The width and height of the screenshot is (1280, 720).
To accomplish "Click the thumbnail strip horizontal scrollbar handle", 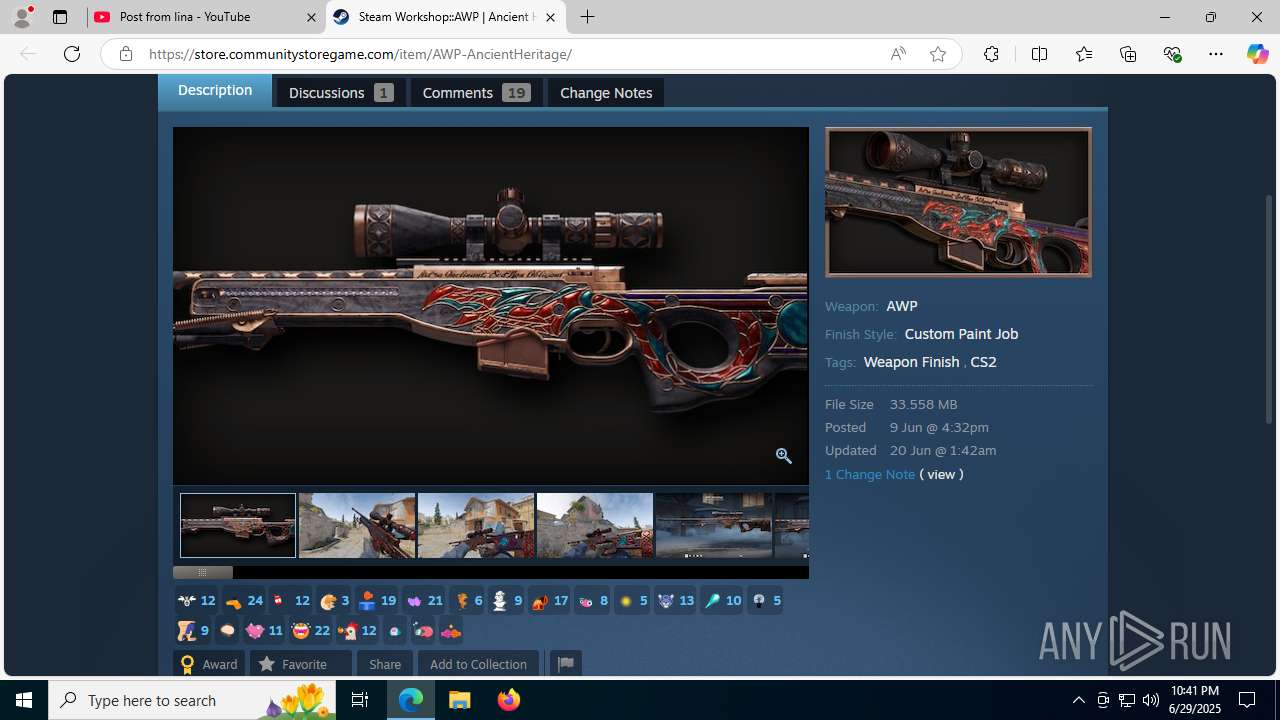I will 203,573.
